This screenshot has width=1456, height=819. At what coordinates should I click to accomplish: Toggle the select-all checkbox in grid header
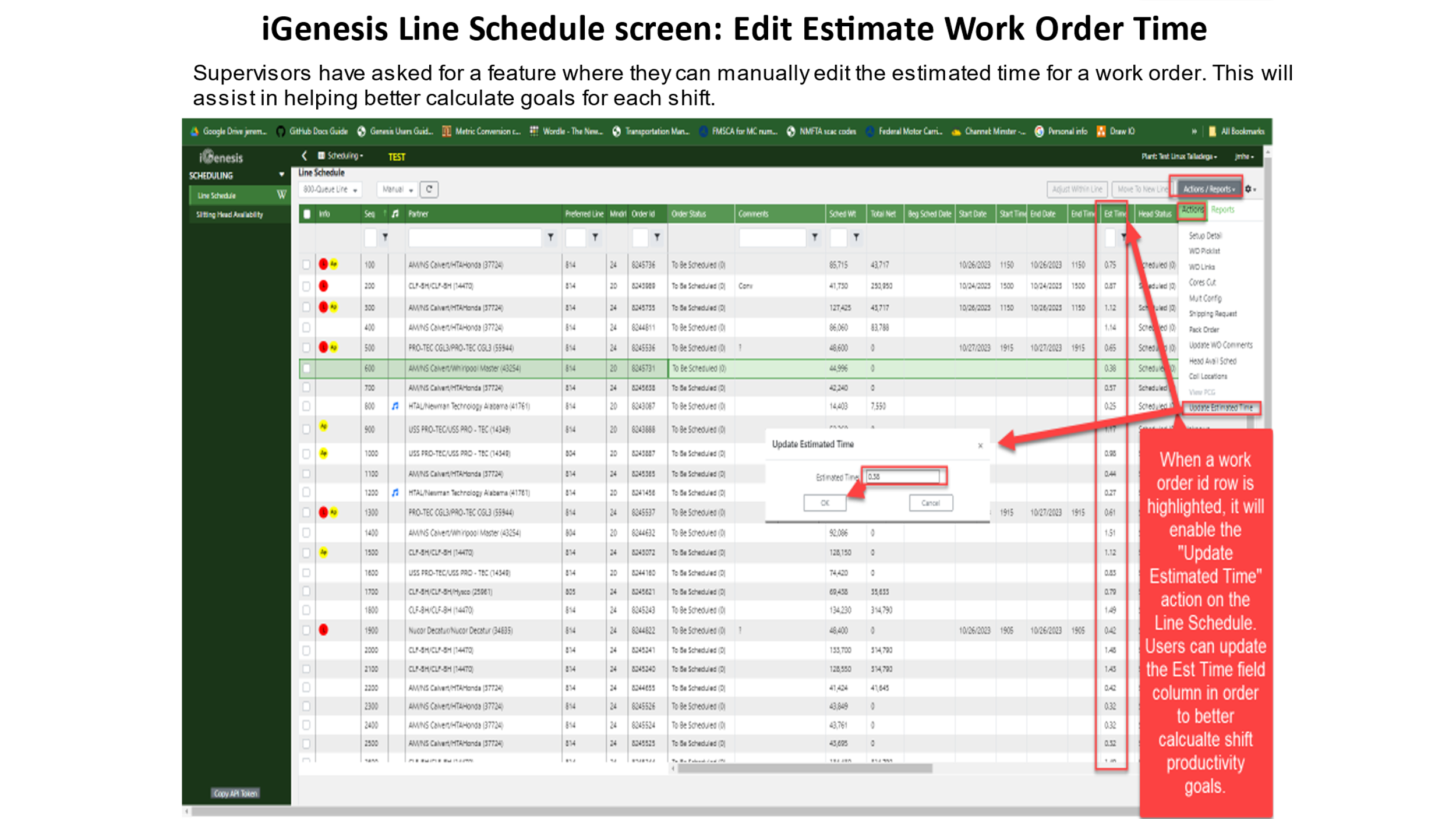[307, 214]
